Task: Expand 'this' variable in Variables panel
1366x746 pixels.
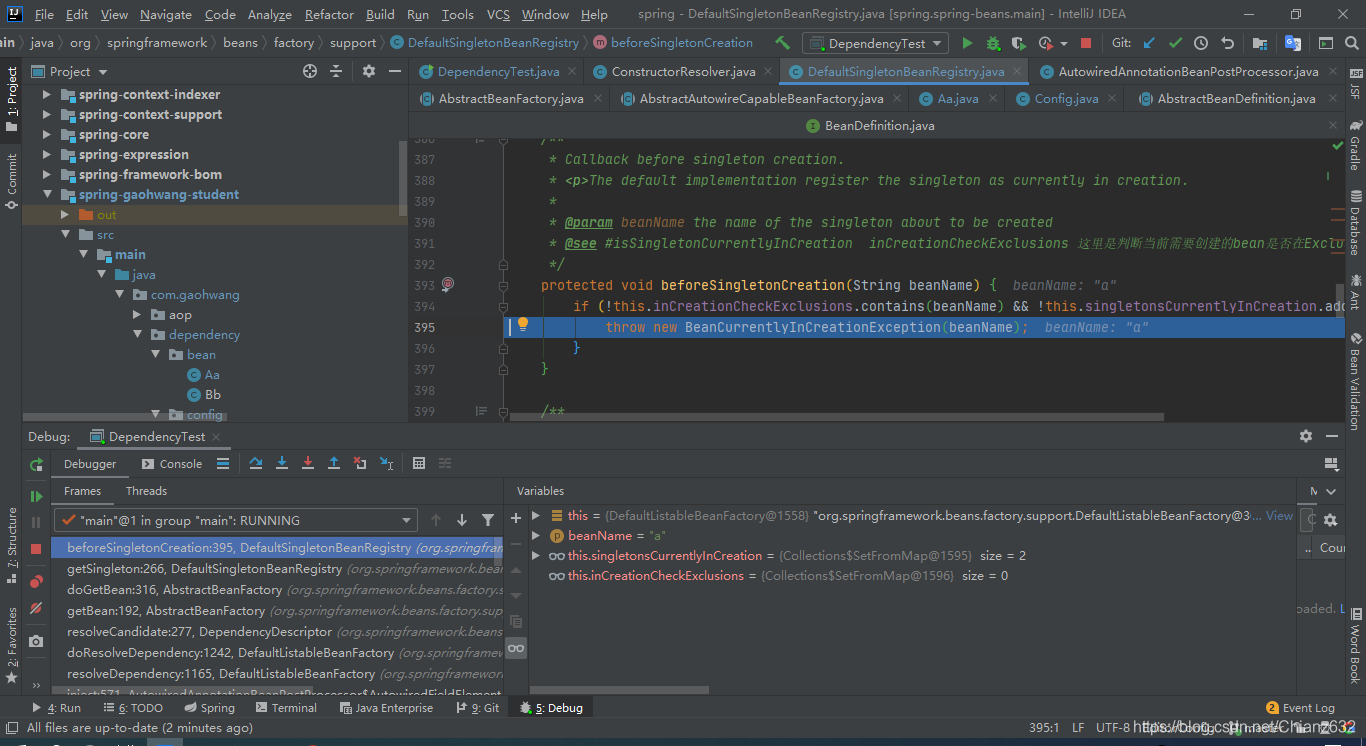Action: point(536,515)
